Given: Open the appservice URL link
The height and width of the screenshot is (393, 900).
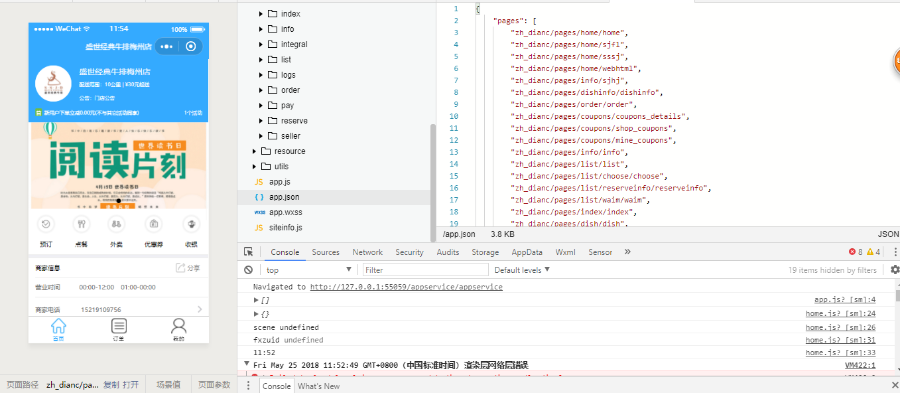Looking at the screenshot, I should coord(406,287).
